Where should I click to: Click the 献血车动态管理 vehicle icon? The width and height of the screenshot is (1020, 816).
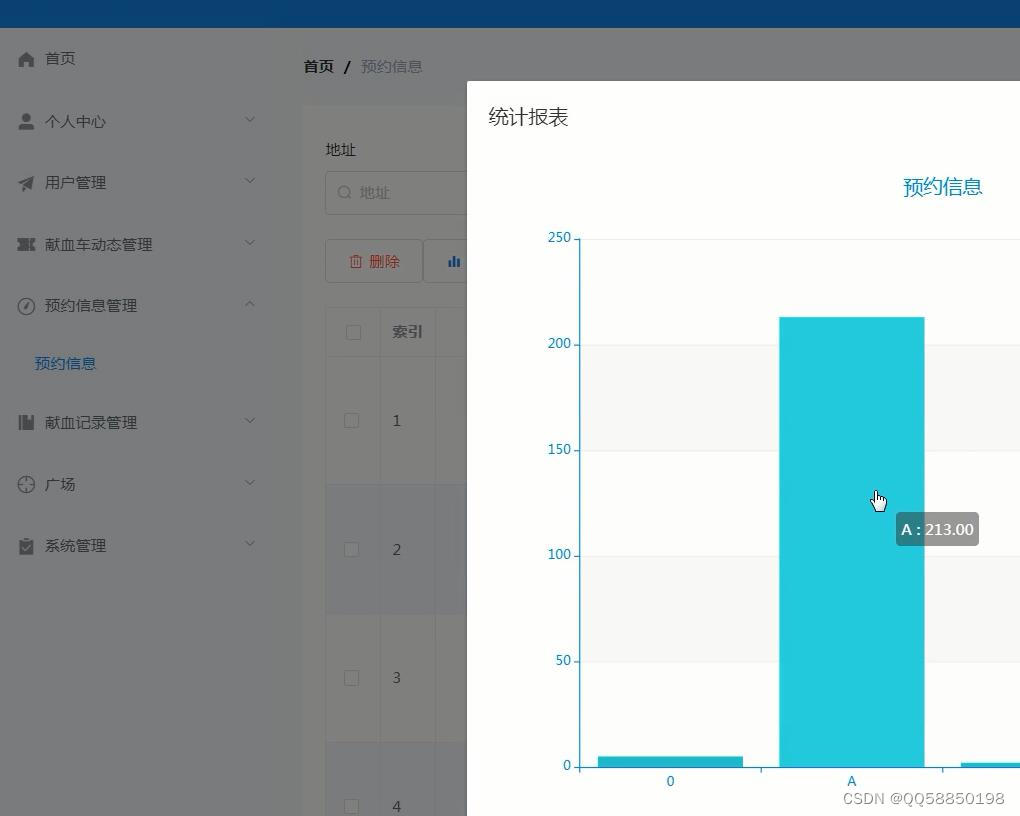26,243
